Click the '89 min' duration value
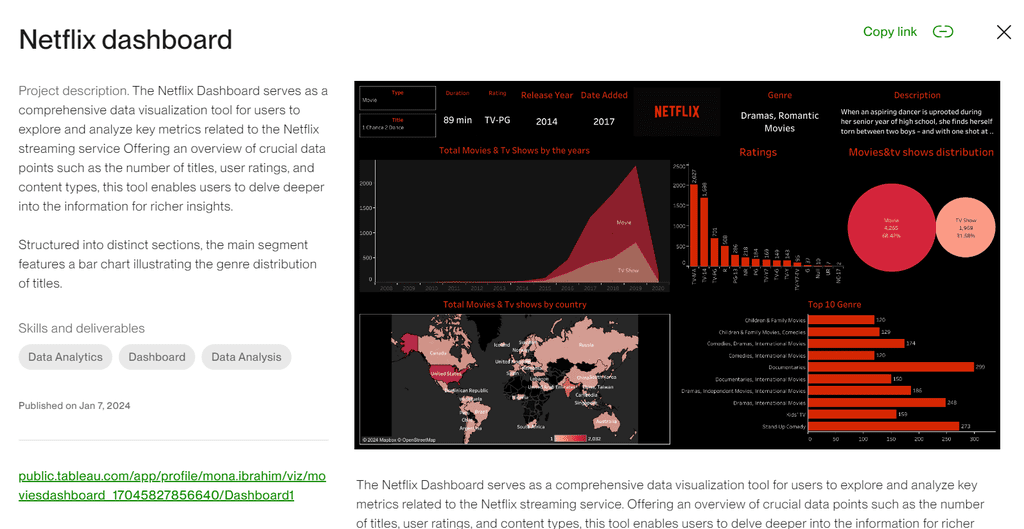This screenshot has width=1024, height=529. [457, 120]
